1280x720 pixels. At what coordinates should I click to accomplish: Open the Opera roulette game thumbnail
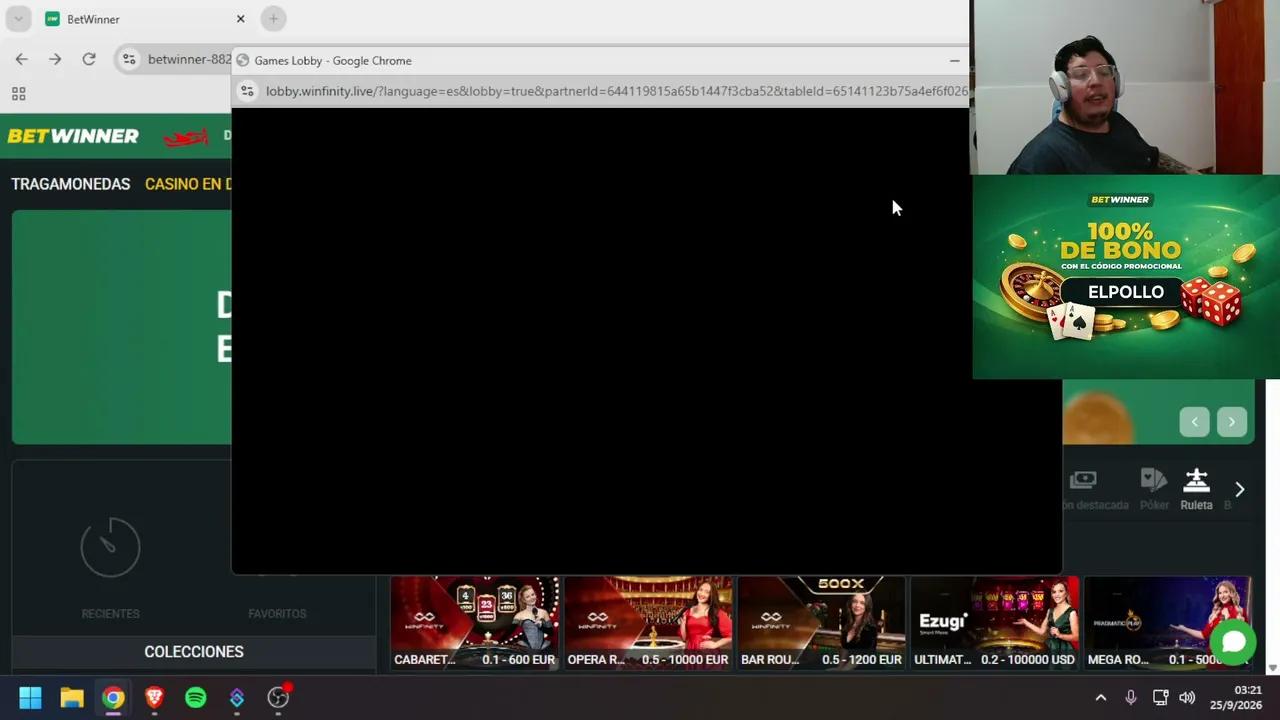click(648, 622)
